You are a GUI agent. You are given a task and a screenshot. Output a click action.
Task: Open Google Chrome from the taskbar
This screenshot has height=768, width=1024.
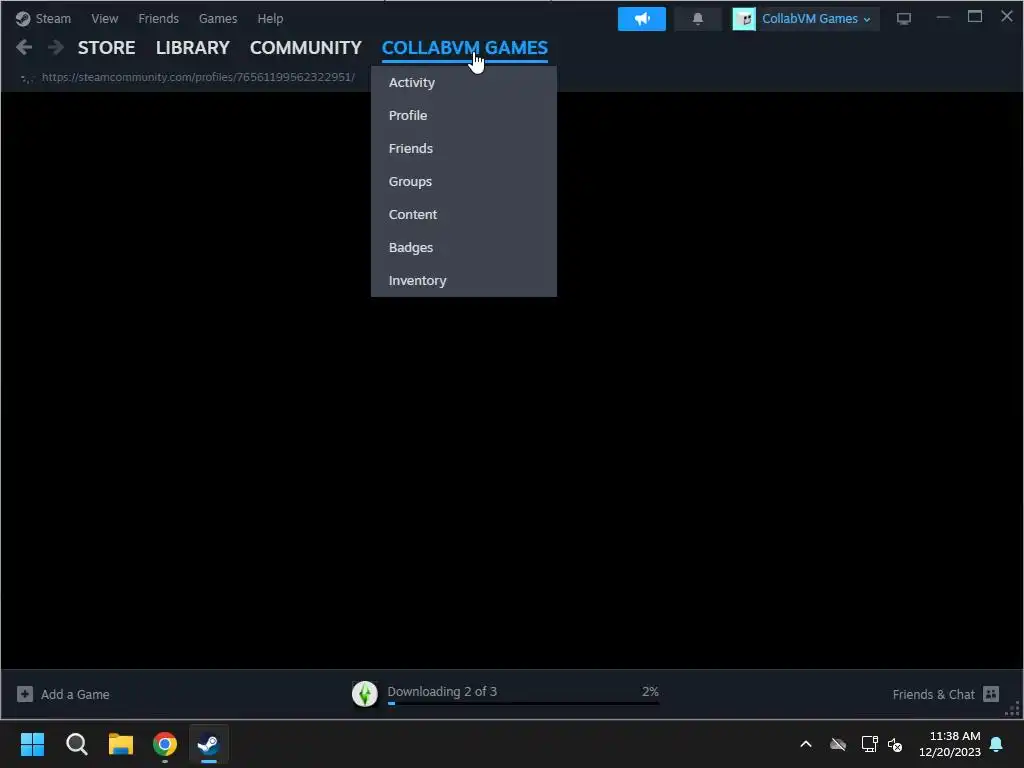(x=165, y=744)
